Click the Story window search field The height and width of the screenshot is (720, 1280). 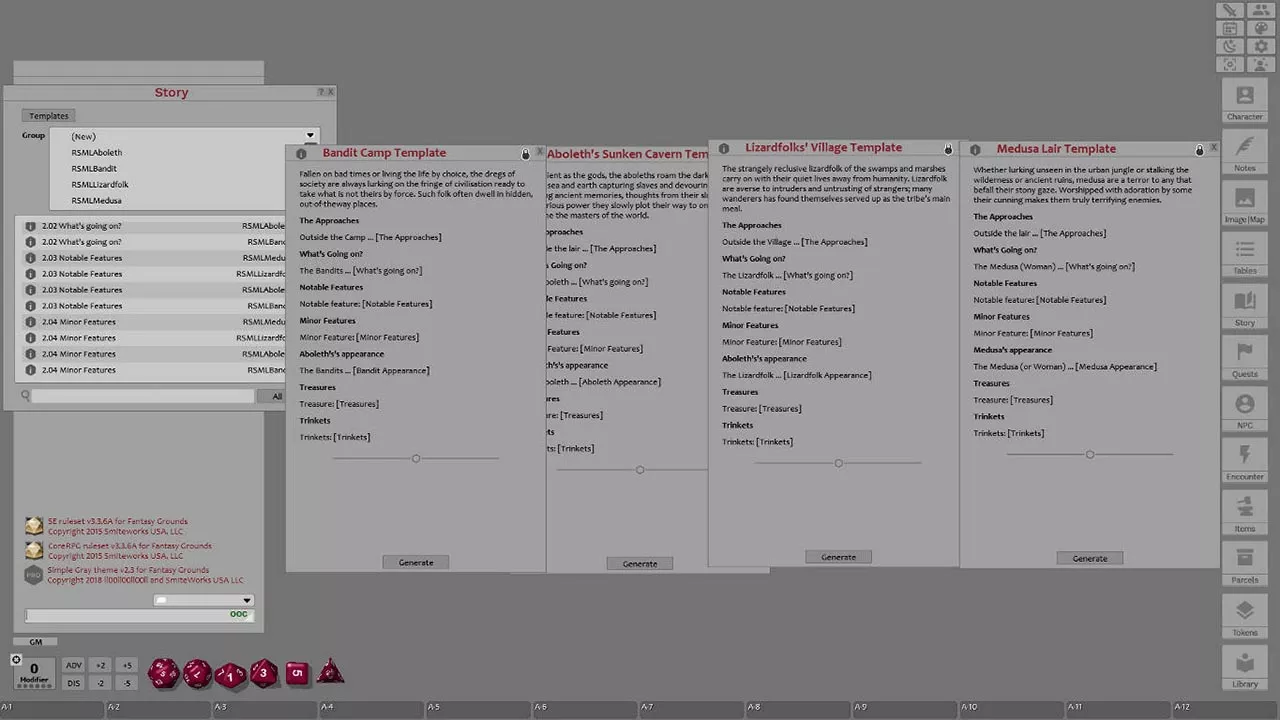[143, 396]
